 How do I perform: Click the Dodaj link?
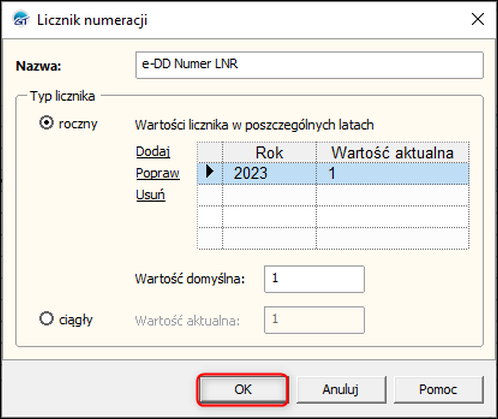(153, 152)
